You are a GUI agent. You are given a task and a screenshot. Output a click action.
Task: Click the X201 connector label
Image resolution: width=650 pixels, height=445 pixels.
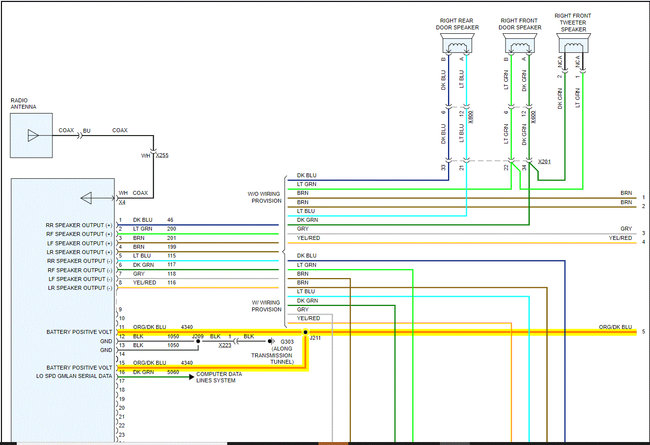(x=544, y=162)
